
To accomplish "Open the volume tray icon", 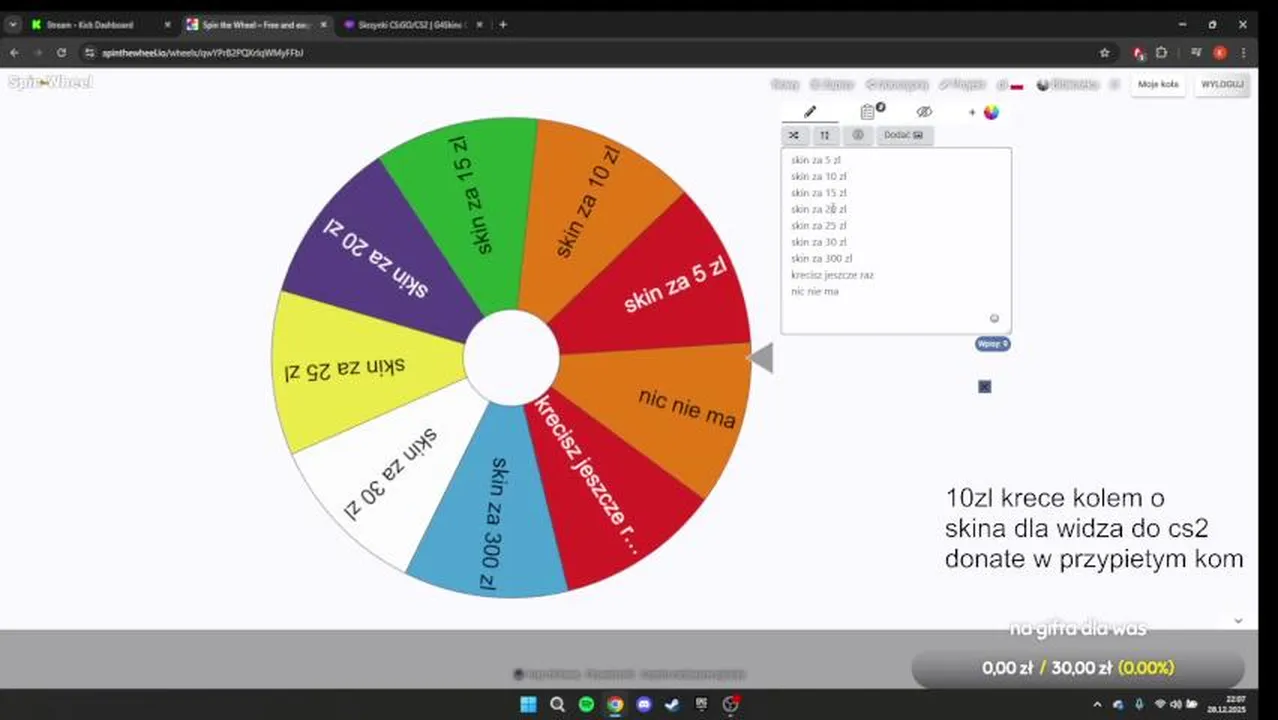I will point(1175,704).
